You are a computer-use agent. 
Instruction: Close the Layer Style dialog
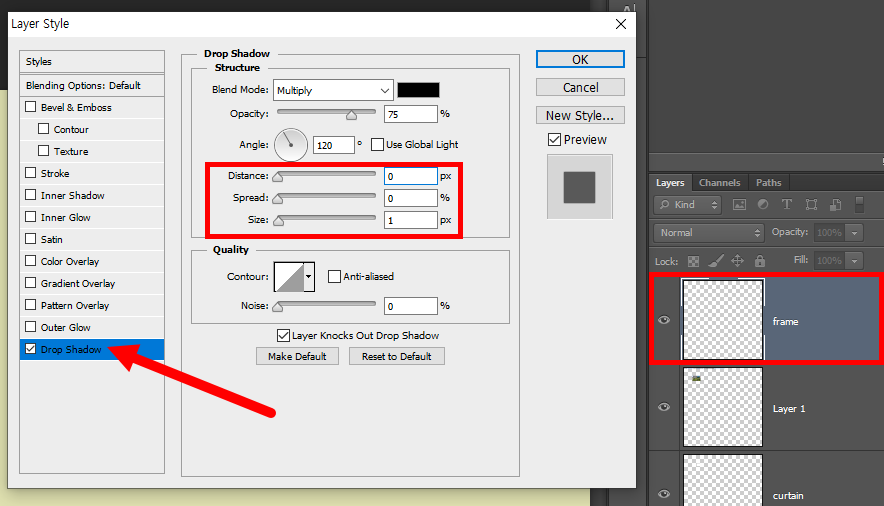[621, 24]
